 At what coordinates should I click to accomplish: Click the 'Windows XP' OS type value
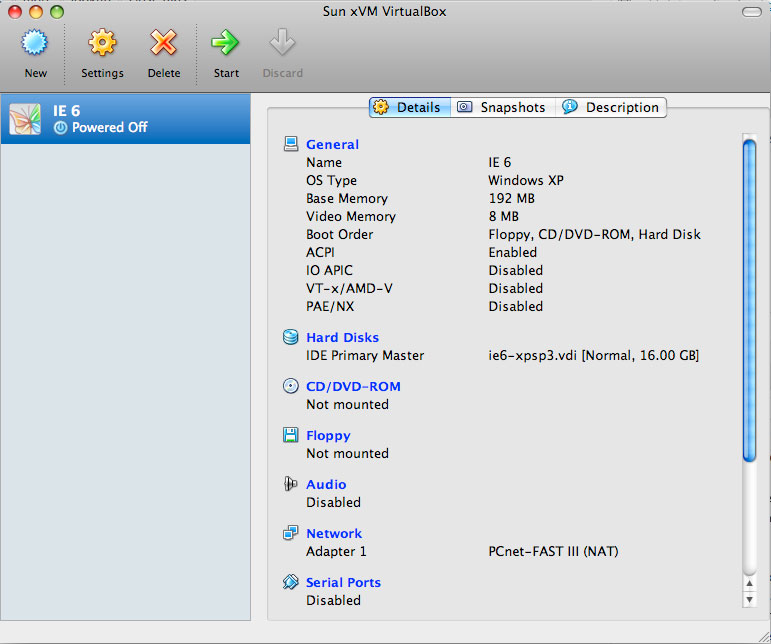(526, 180)
